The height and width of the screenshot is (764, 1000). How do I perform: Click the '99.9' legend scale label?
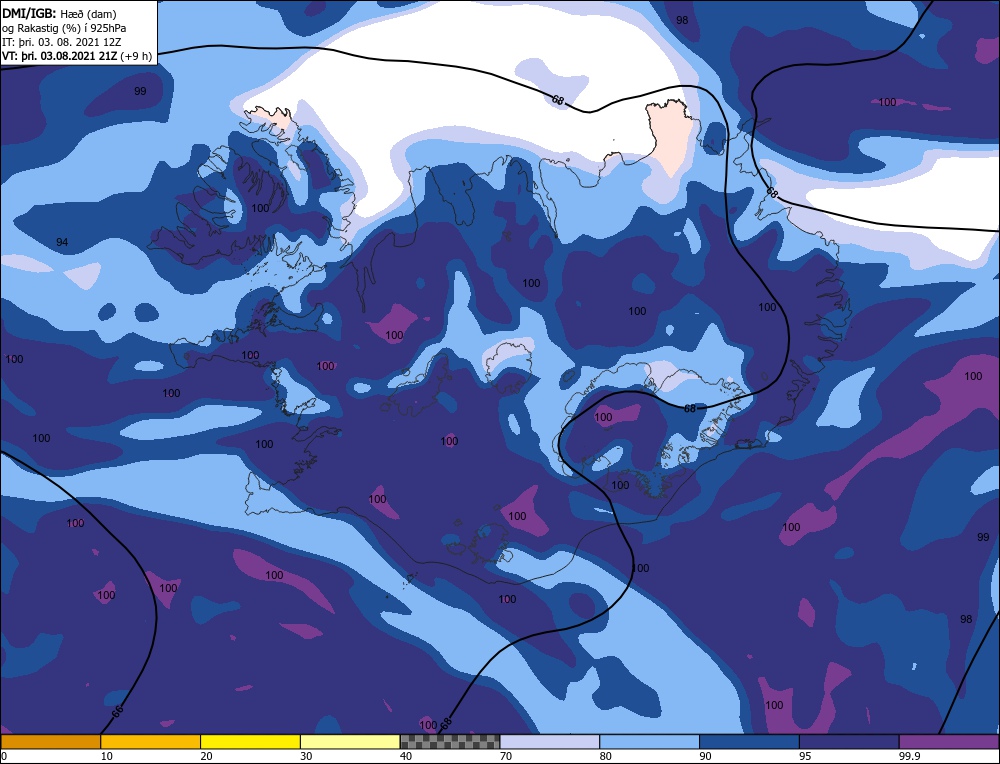909,756
